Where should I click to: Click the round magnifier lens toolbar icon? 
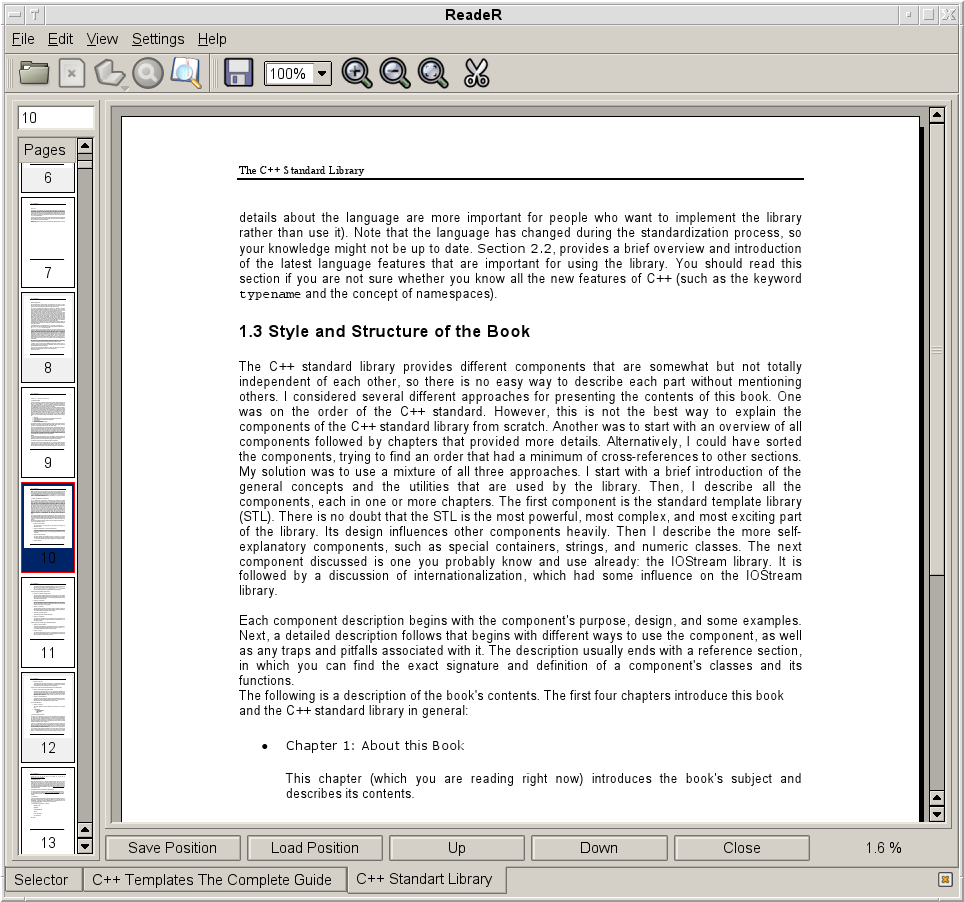coord(148,73)
